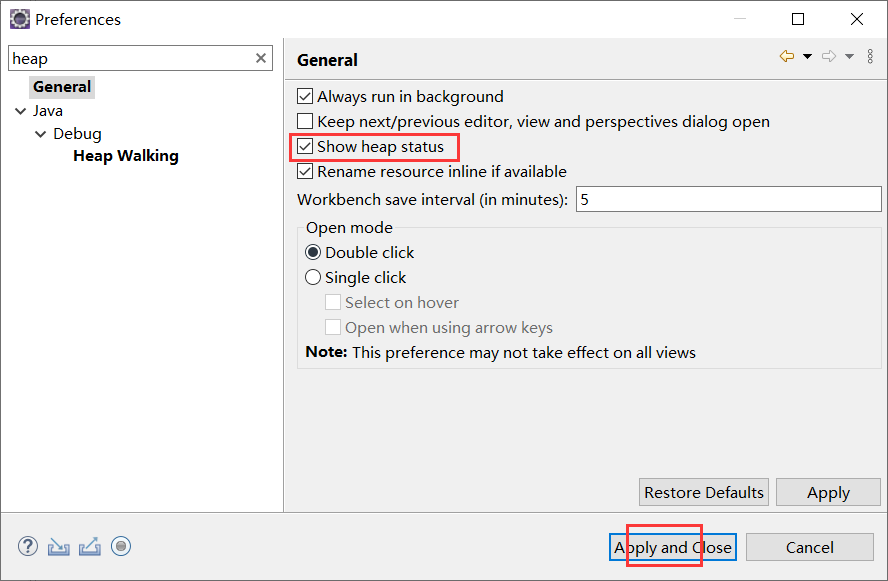Click the Eclipse Preferences window icon
888x581 pixels.
[19, 19]
